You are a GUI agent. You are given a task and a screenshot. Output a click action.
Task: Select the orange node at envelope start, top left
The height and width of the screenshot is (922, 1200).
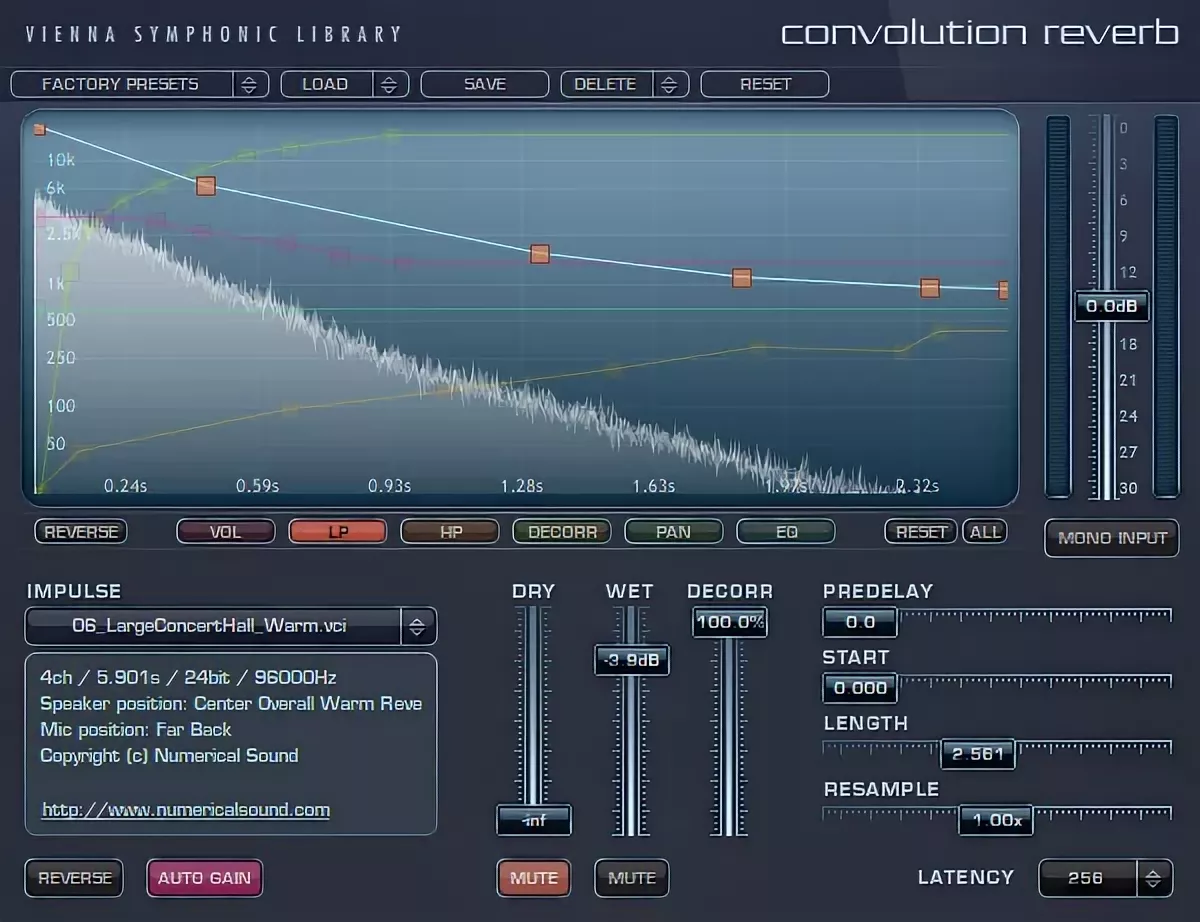(39, 129)
